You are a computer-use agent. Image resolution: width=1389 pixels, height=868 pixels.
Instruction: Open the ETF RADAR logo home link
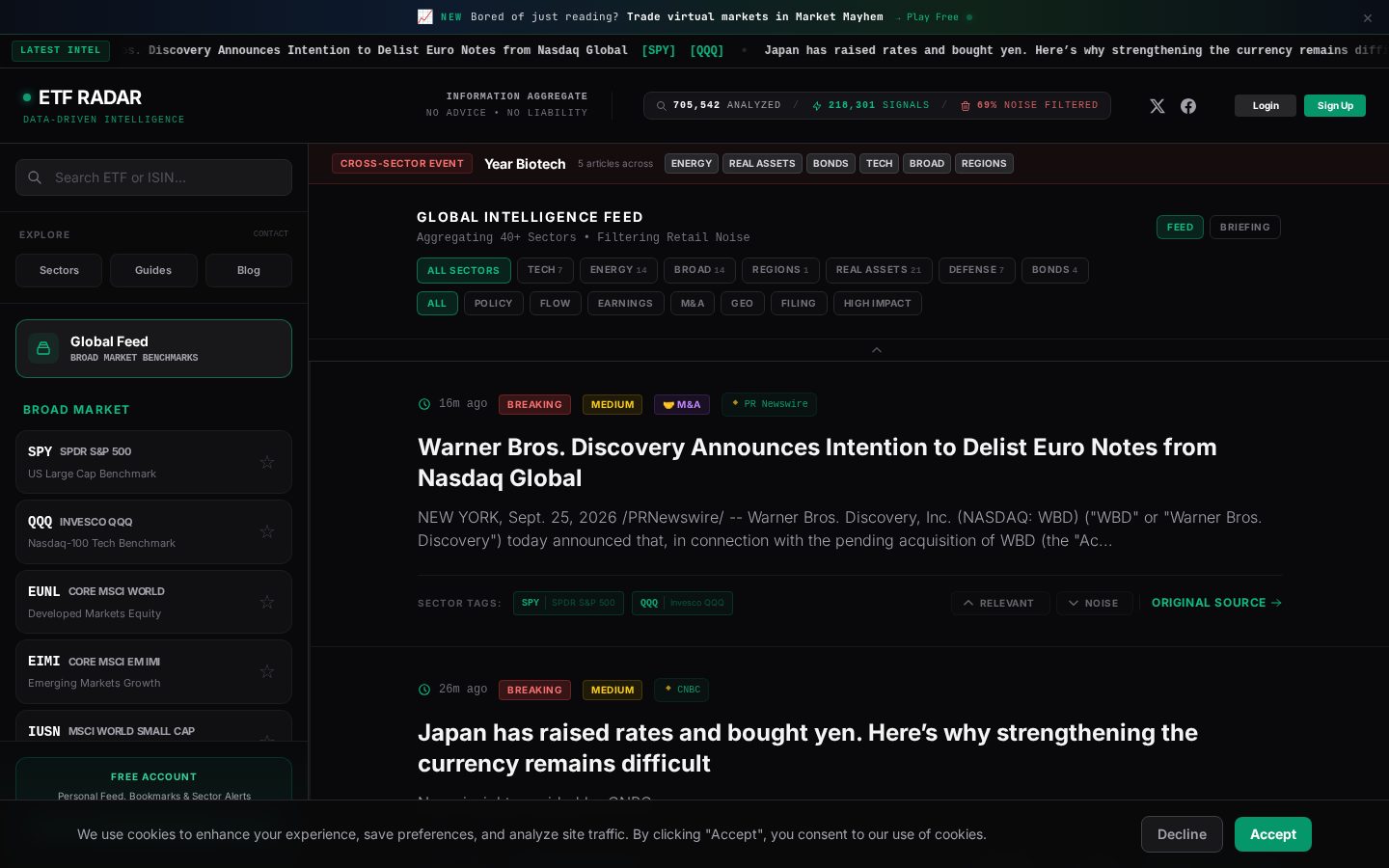90,97
